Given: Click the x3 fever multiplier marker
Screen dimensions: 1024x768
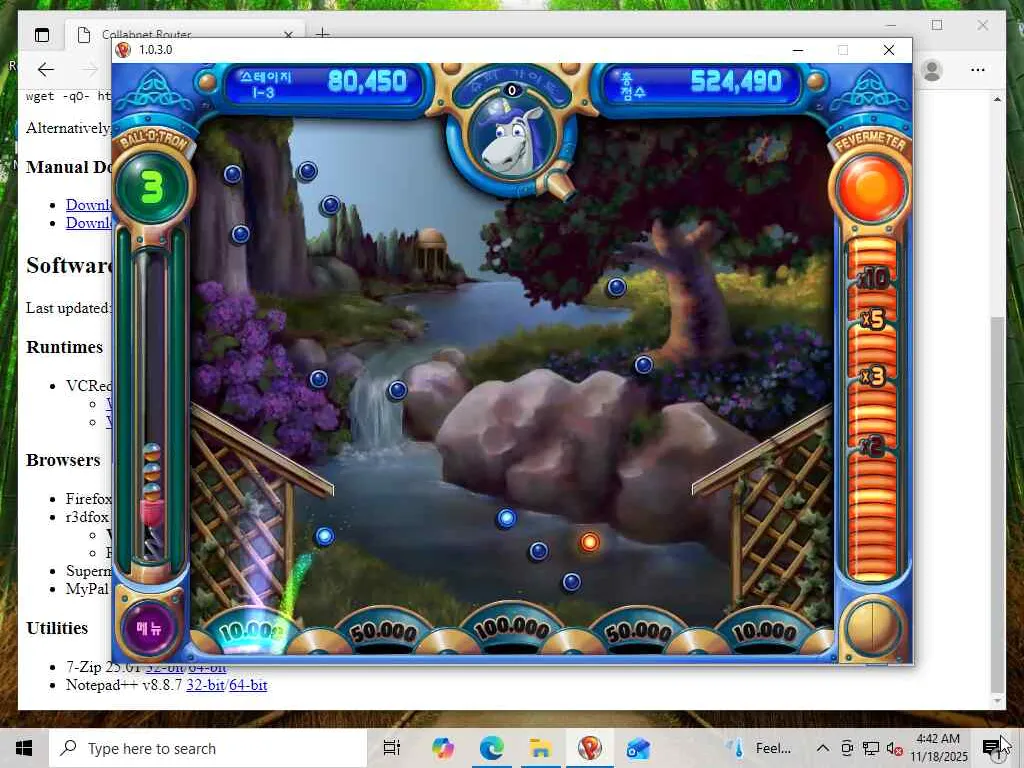Looking at the screenshot, I should pos(873,377).
